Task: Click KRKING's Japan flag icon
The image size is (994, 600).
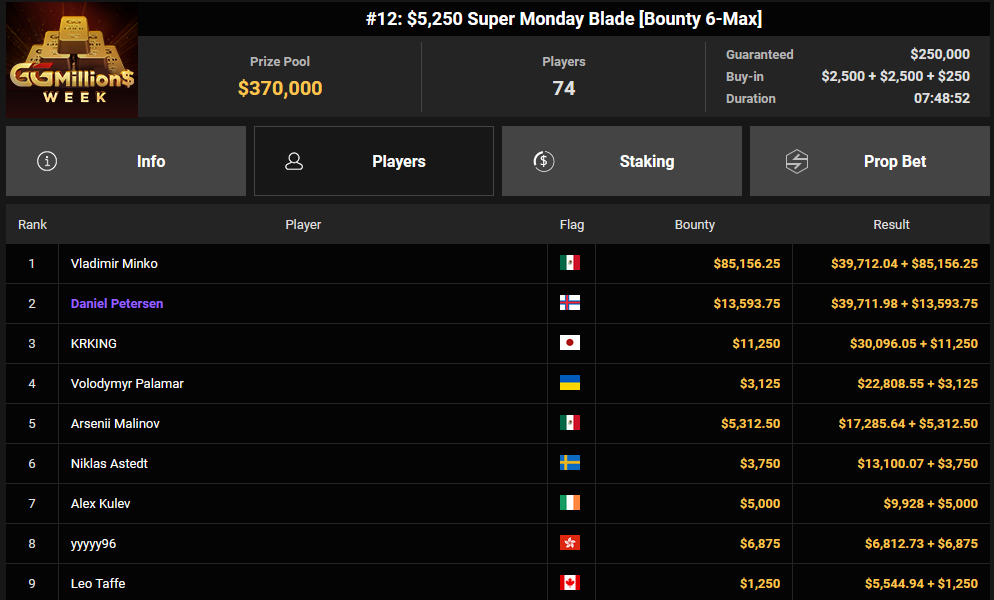Action: [x=570, y=342]
